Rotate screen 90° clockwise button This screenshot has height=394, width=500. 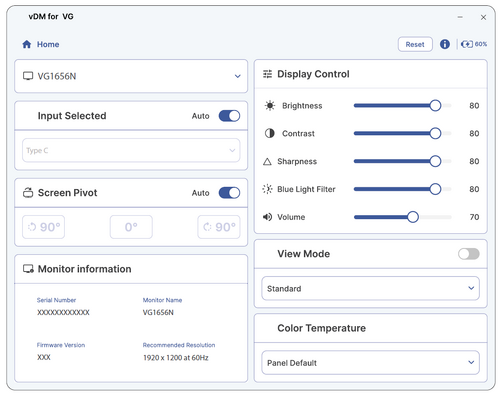point(219,227)
